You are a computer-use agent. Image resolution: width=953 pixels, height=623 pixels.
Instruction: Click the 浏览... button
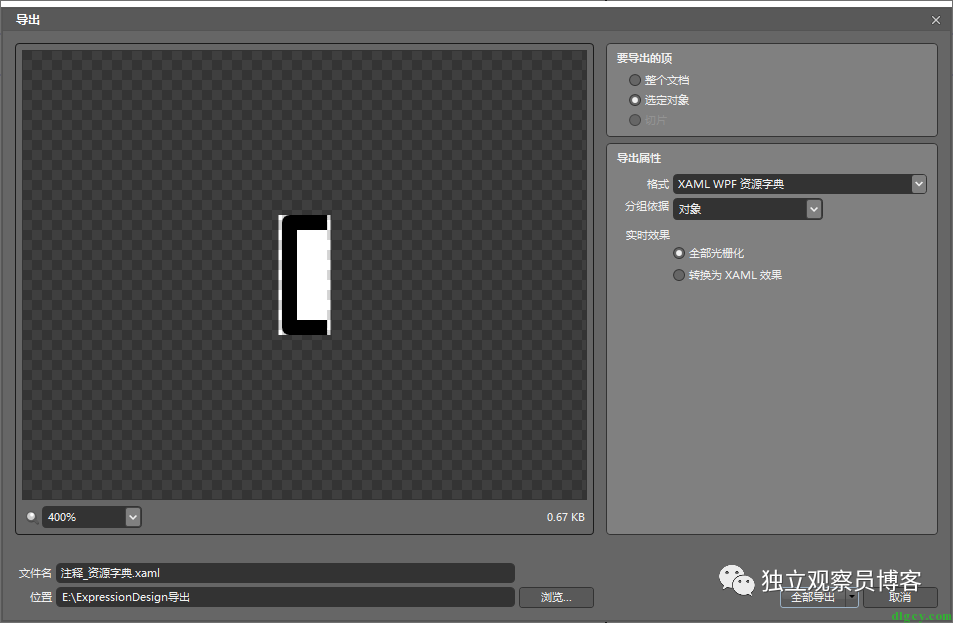pos(556,597)
